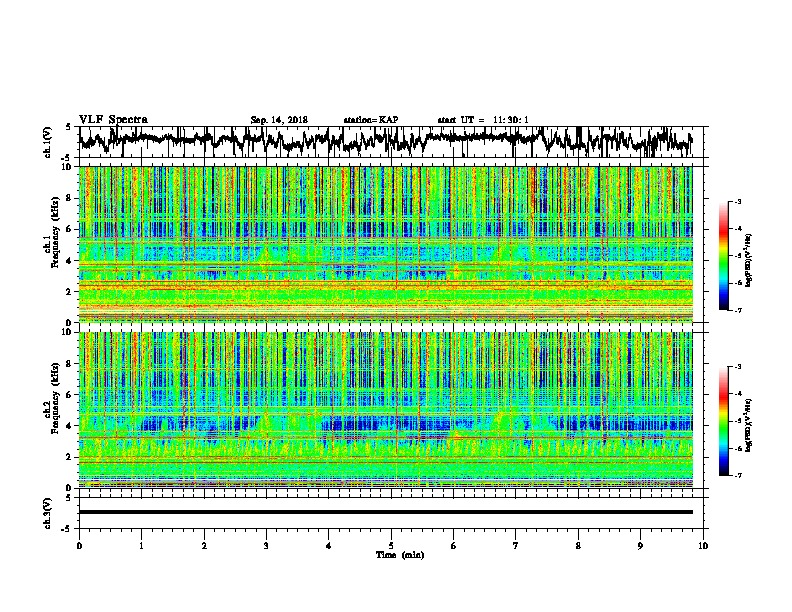
Task: Click the -7 label on ch.1 color bar
Action: tap(738, 310)
